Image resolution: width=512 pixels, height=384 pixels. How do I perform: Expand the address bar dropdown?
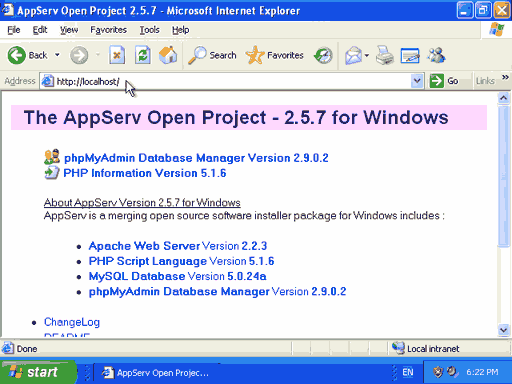417,81
